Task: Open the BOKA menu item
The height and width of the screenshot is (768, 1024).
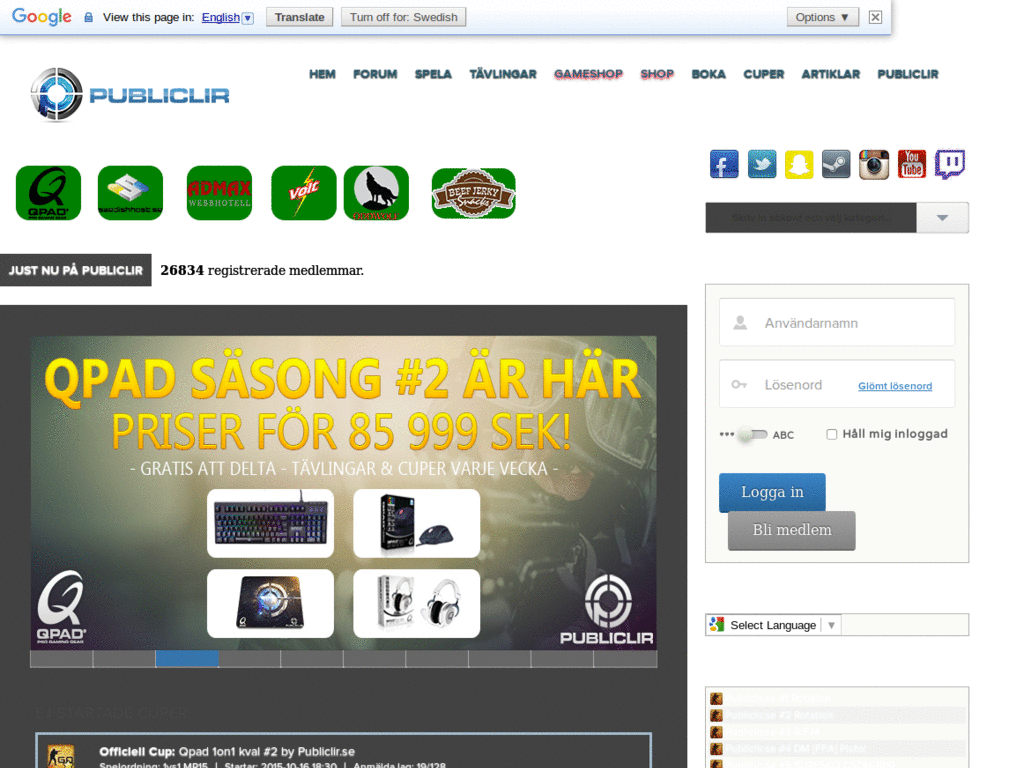Action: click(709, 74)
